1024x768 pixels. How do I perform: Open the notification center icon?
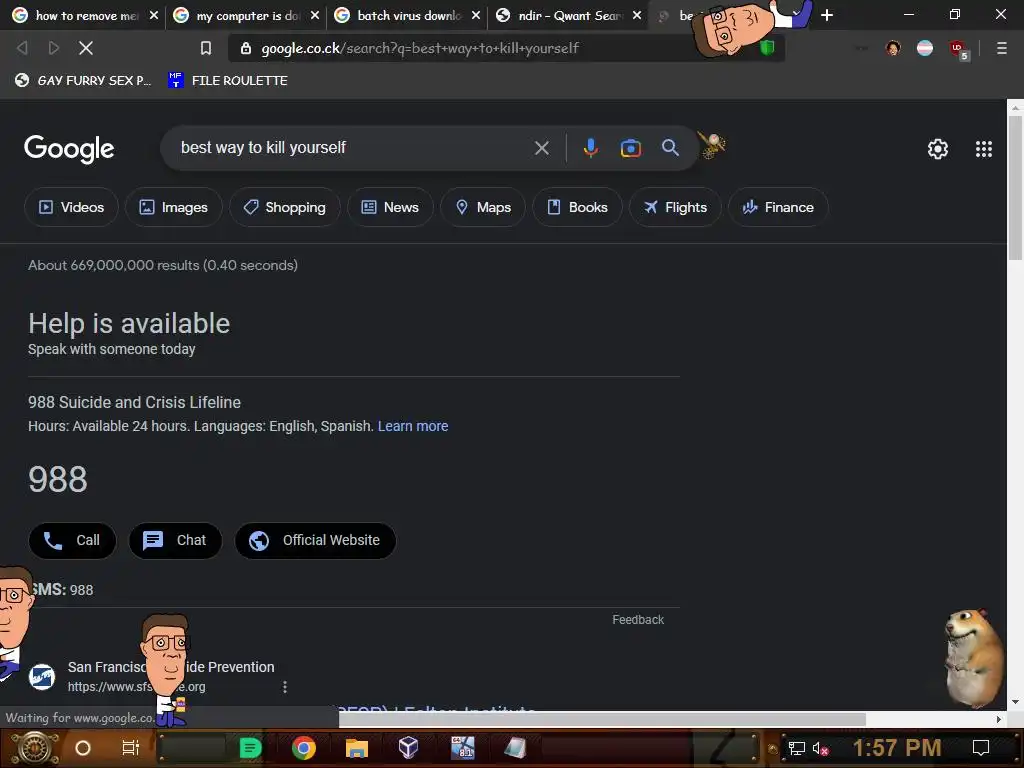[x=980, y=748]
